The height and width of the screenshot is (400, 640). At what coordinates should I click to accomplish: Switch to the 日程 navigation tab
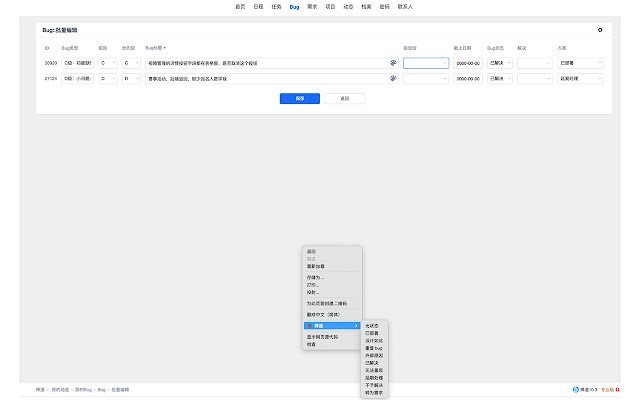coord(258,7)
